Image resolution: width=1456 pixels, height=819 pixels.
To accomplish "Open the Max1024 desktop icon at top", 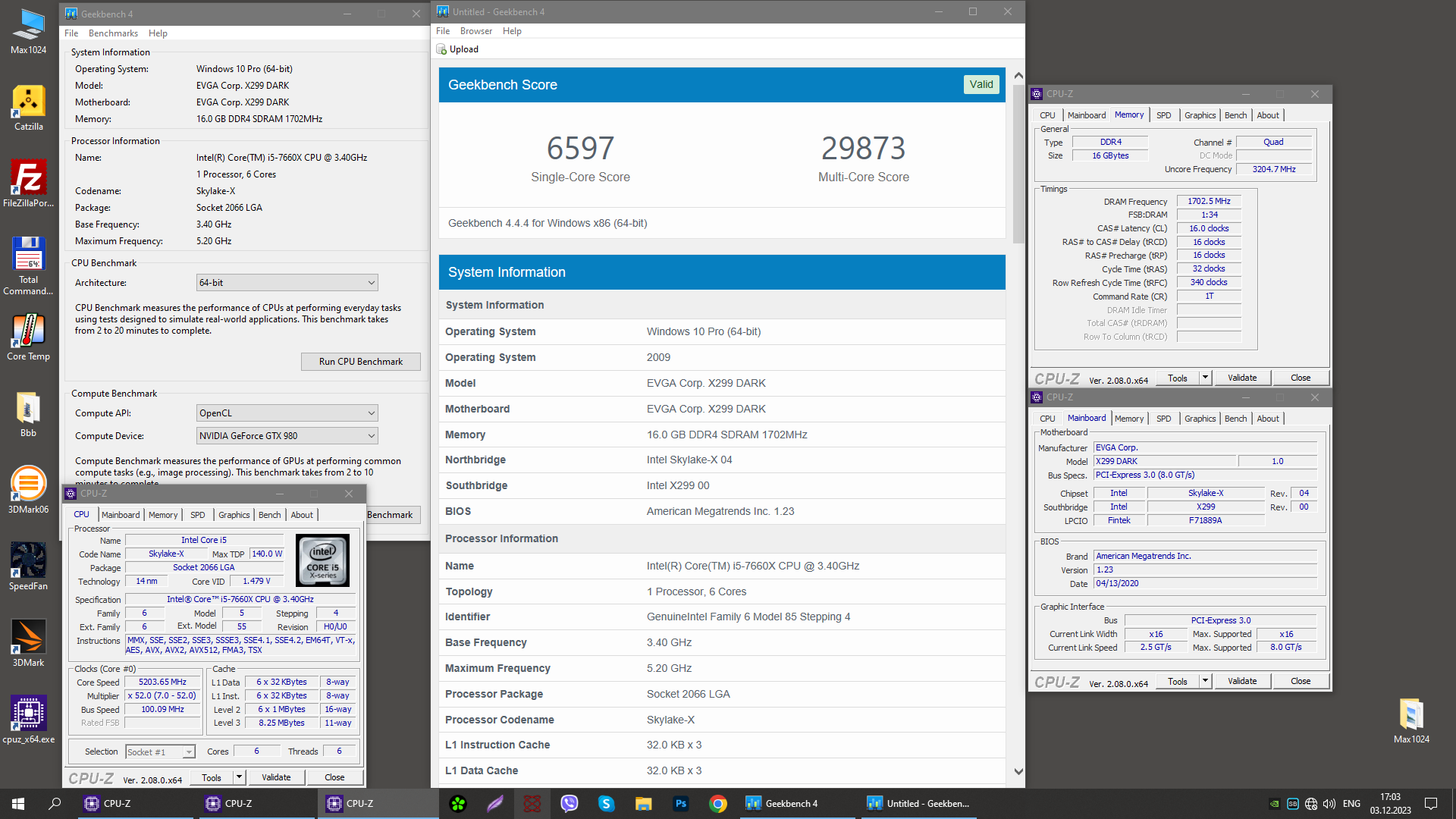I will click(x=28, y=30).
